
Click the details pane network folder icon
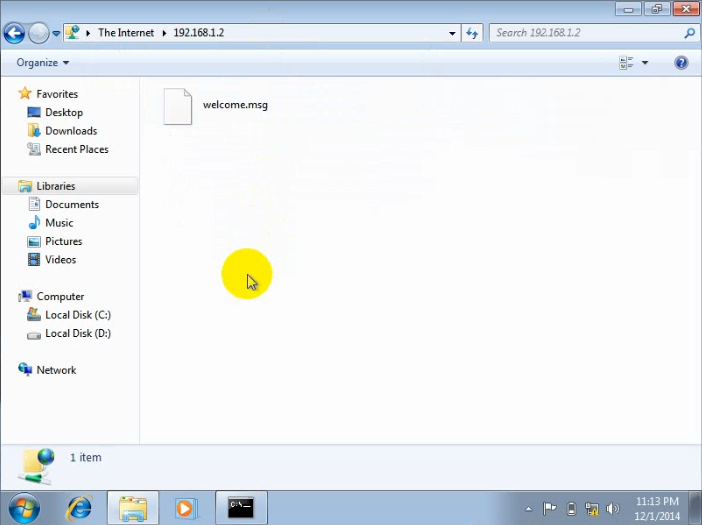coord(37,466)
